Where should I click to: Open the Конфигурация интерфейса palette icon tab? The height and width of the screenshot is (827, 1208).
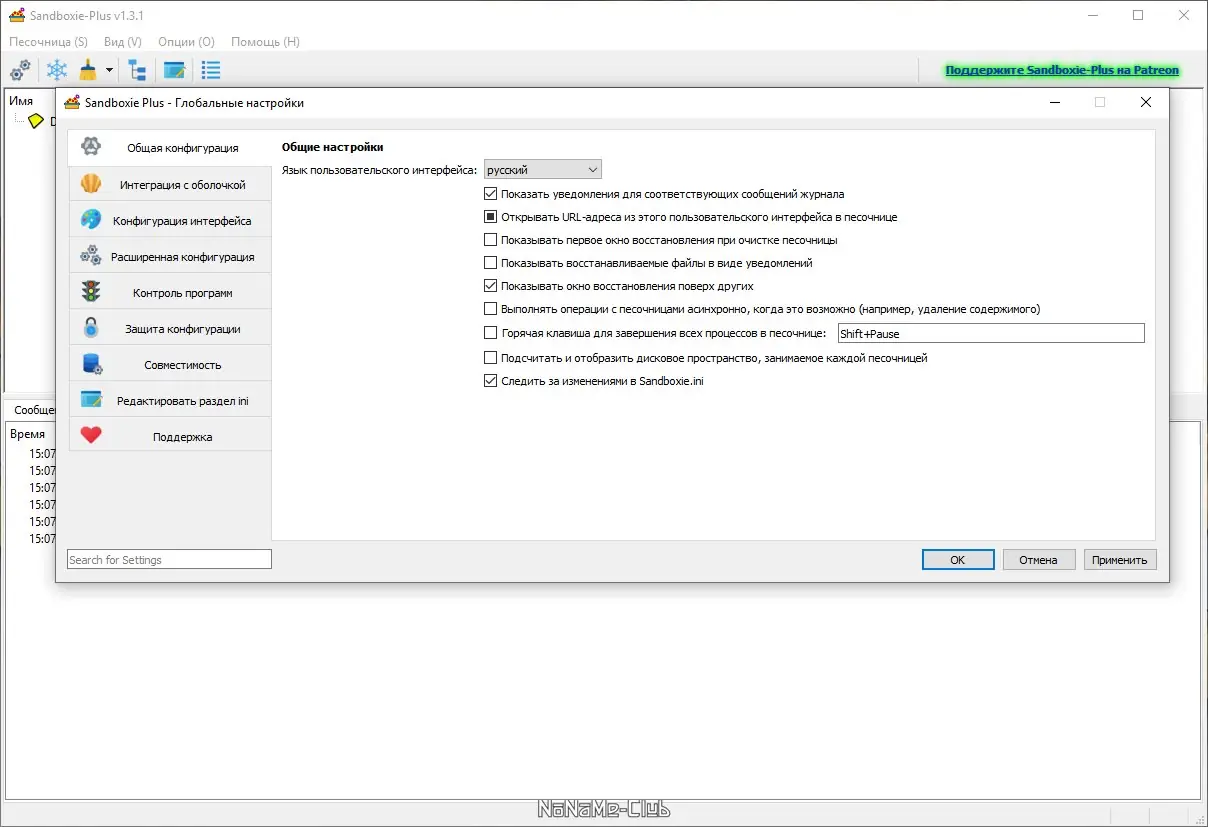click(170, 221)
